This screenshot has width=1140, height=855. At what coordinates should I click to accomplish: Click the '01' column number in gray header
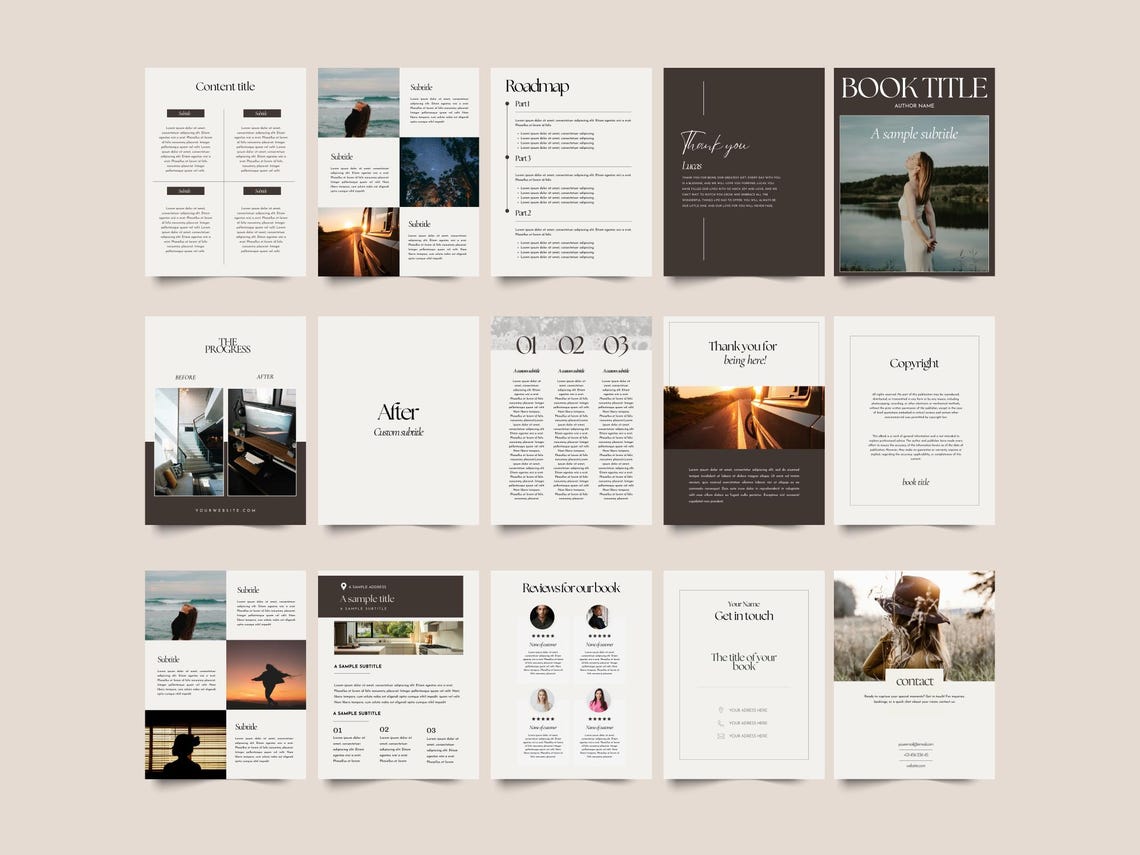pos(526,345)
